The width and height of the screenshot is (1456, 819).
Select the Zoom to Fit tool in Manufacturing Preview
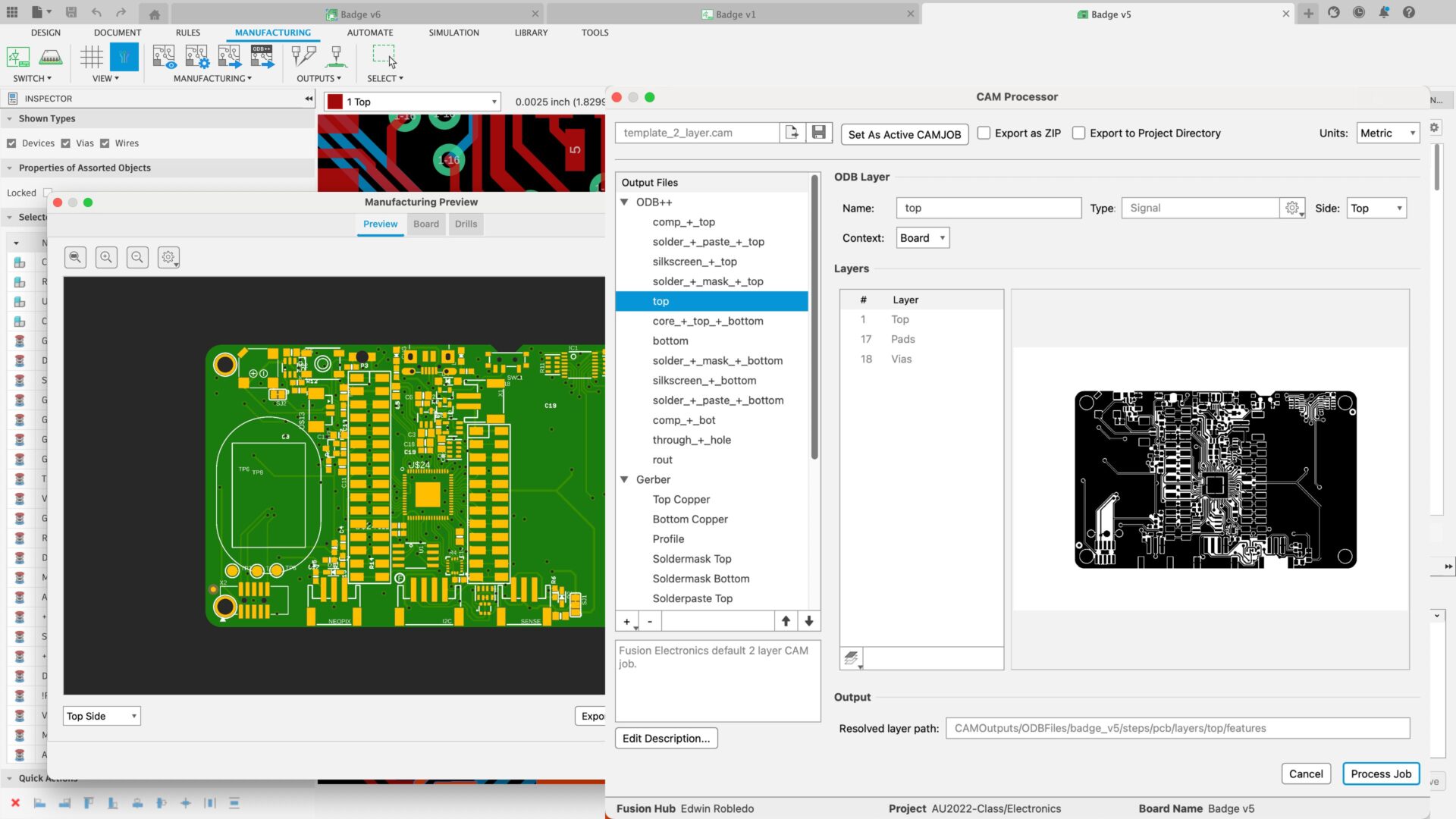pyautogui.click(x=75, y=257)
